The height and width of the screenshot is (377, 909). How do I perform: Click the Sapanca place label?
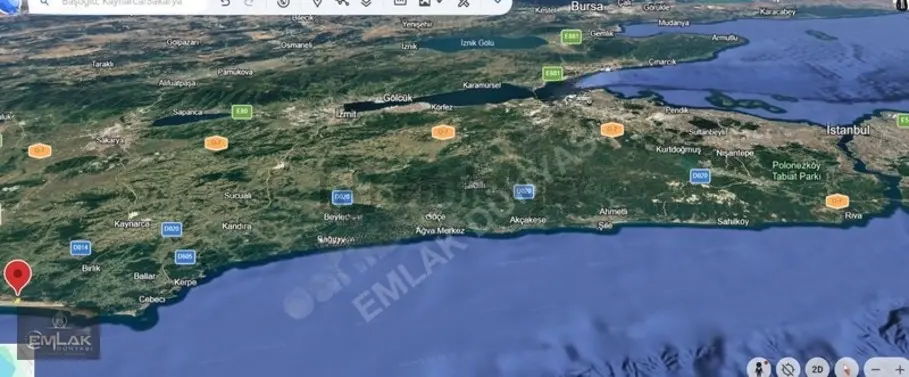[187, 113]
